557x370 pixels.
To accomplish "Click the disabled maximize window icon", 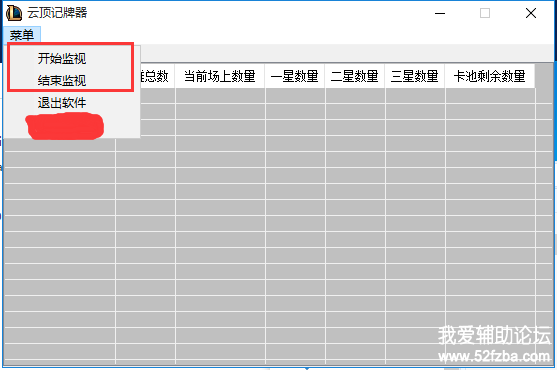I will (485, 13).
